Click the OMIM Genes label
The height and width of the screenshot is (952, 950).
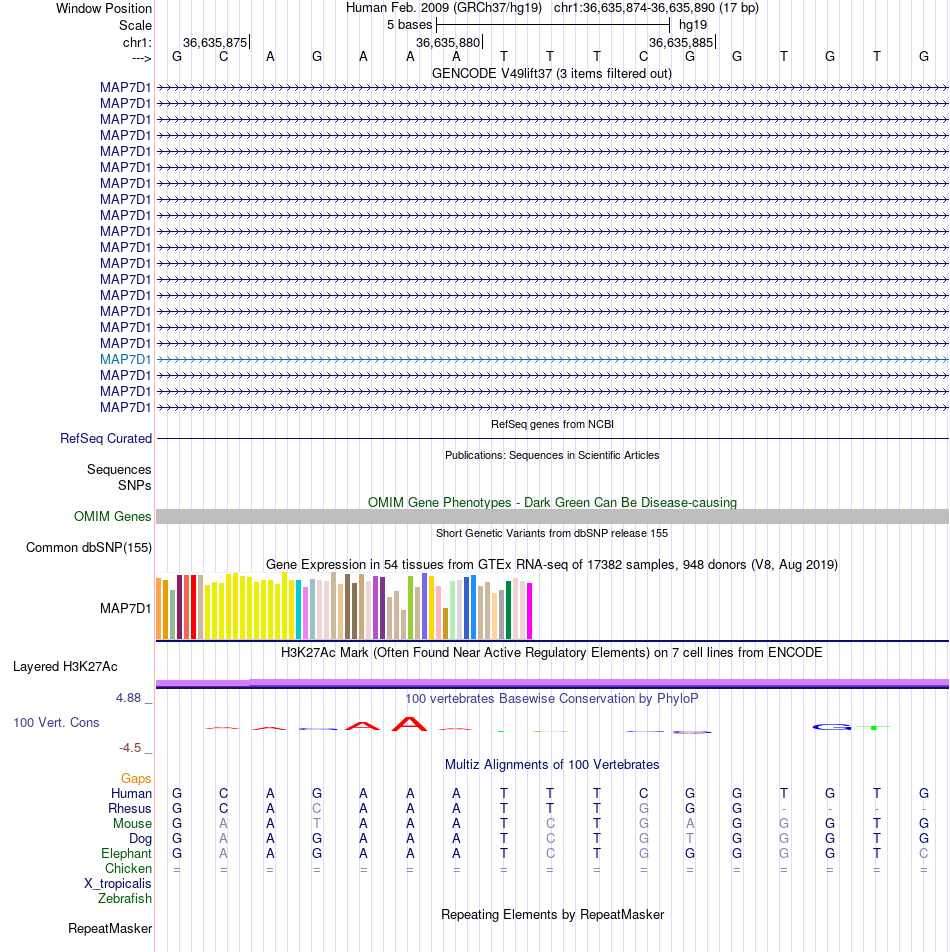point(112,517)
